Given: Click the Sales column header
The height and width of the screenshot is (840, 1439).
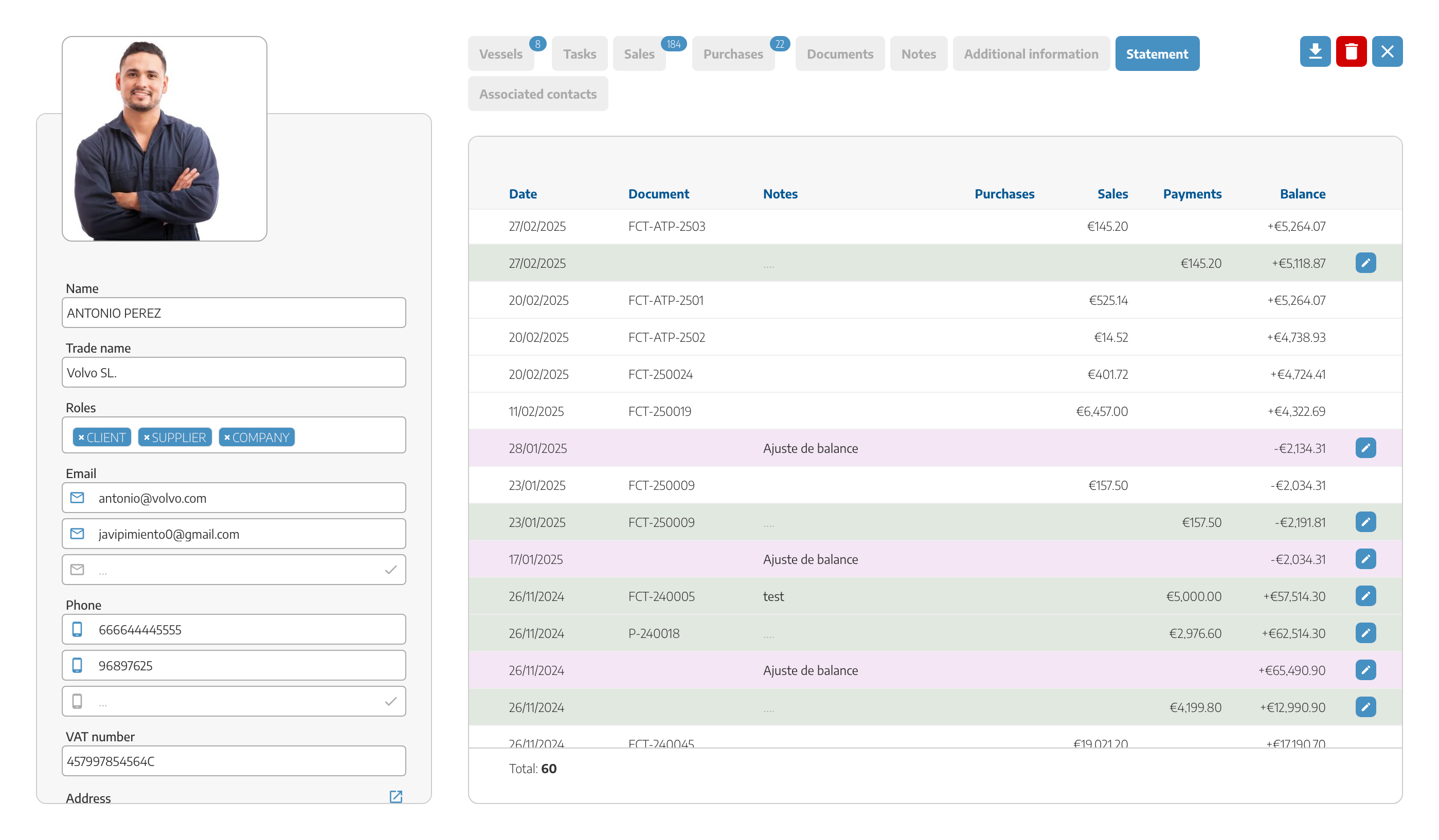Looking at the screenshot, I should tap(1112, 194).
